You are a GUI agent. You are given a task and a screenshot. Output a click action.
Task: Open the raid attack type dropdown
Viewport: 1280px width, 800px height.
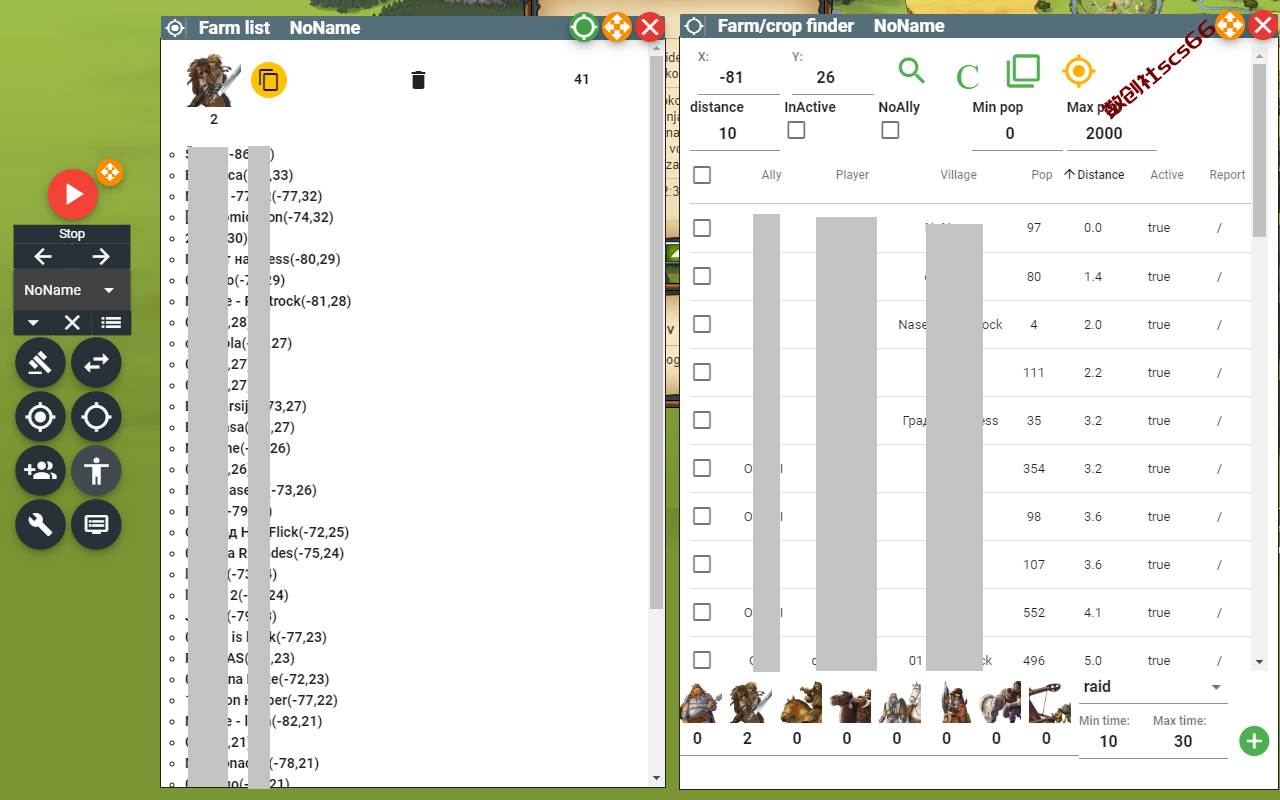click(1153, 687)
